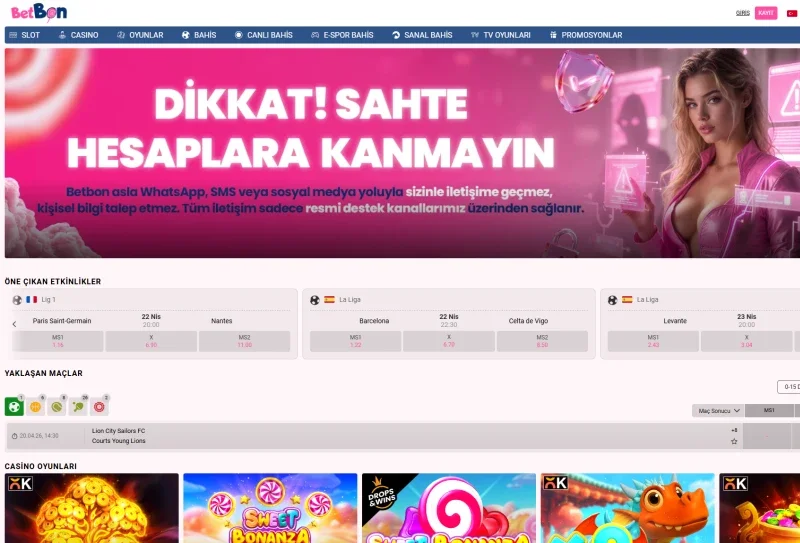Open TV OYUNLARI section

501,35
